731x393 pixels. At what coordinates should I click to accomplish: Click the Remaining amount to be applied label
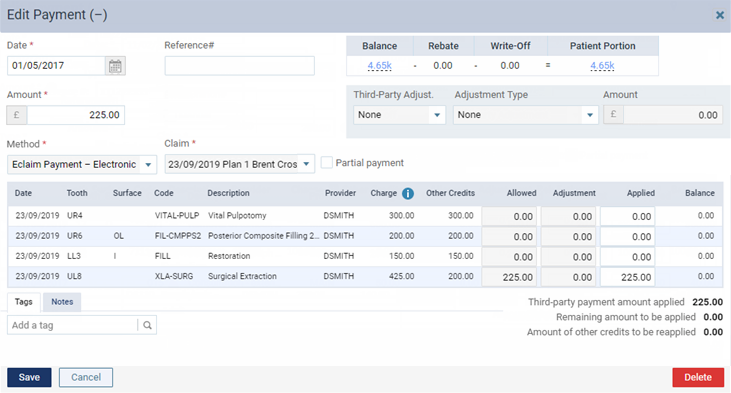point(626,317)
